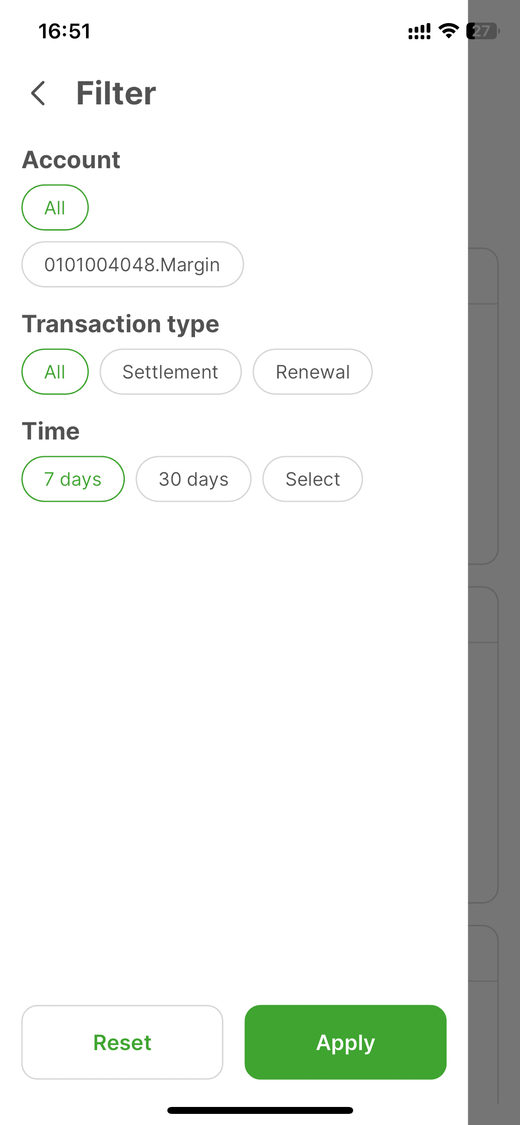Tap the battery level indicator

point(483,31)
